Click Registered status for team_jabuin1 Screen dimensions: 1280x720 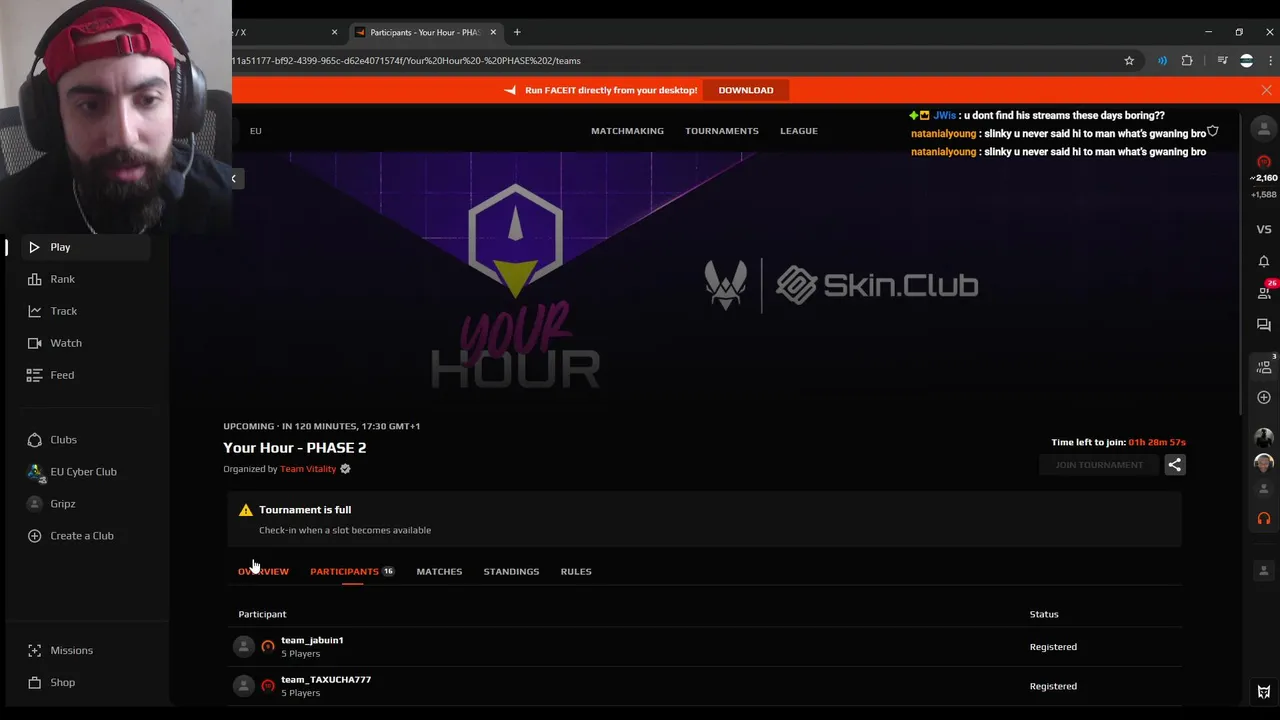pos(1053,647)
